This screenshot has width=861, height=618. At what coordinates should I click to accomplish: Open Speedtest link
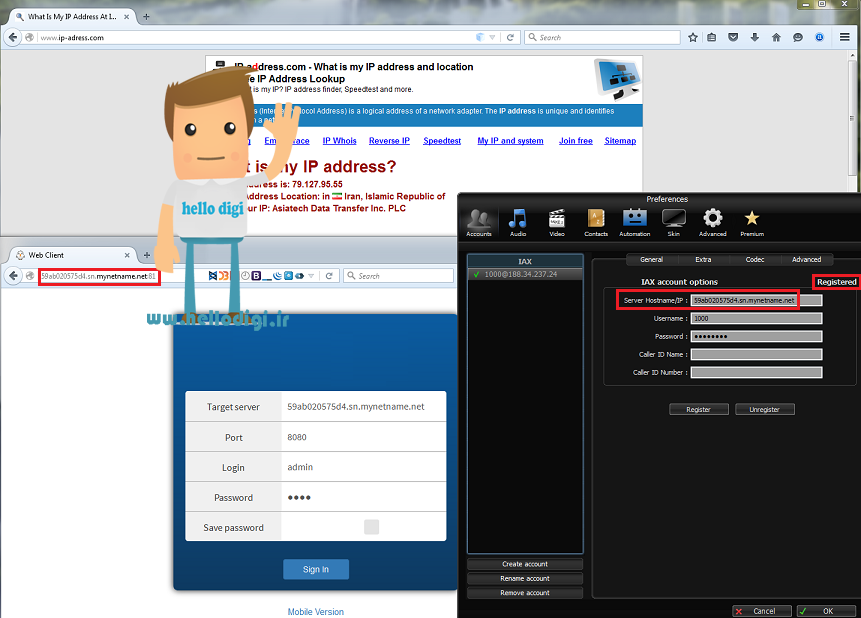click(x=442, y=141)
